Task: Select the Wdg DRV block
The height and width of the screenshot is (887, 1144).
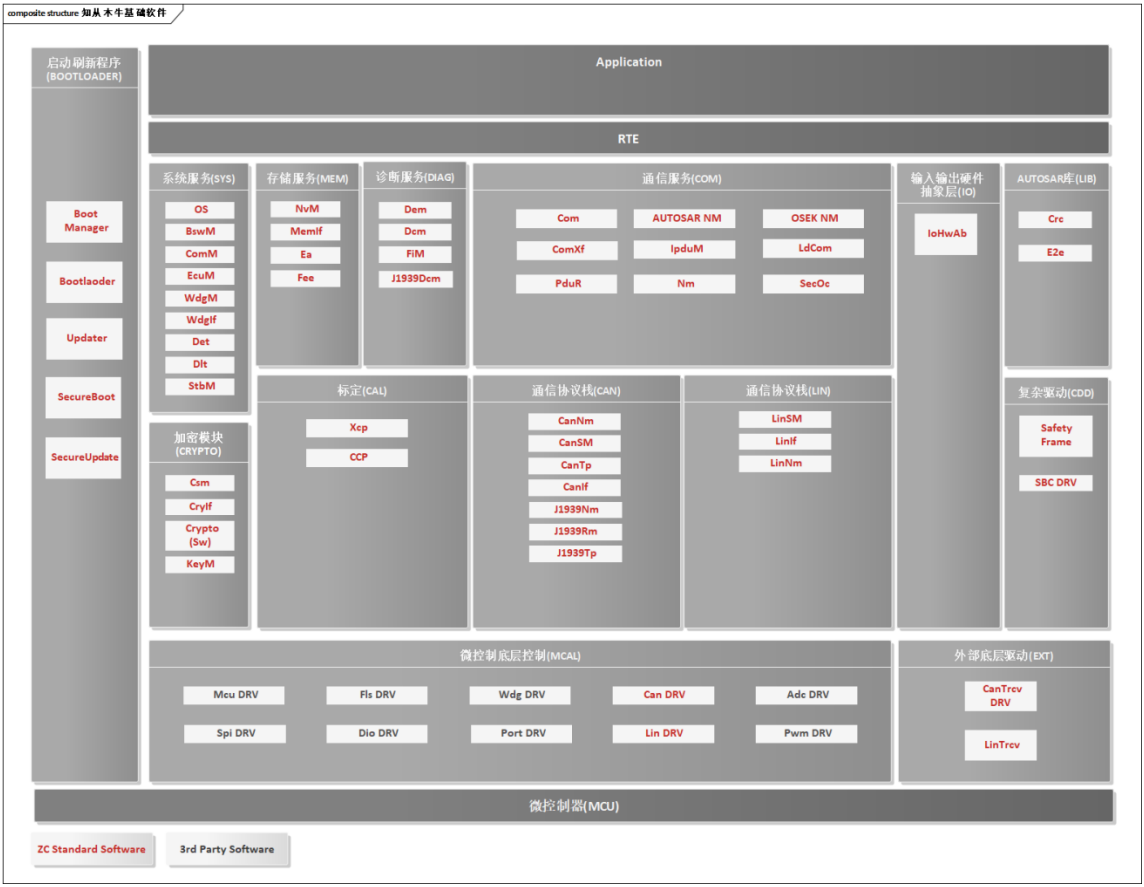Action: (521, 695)
